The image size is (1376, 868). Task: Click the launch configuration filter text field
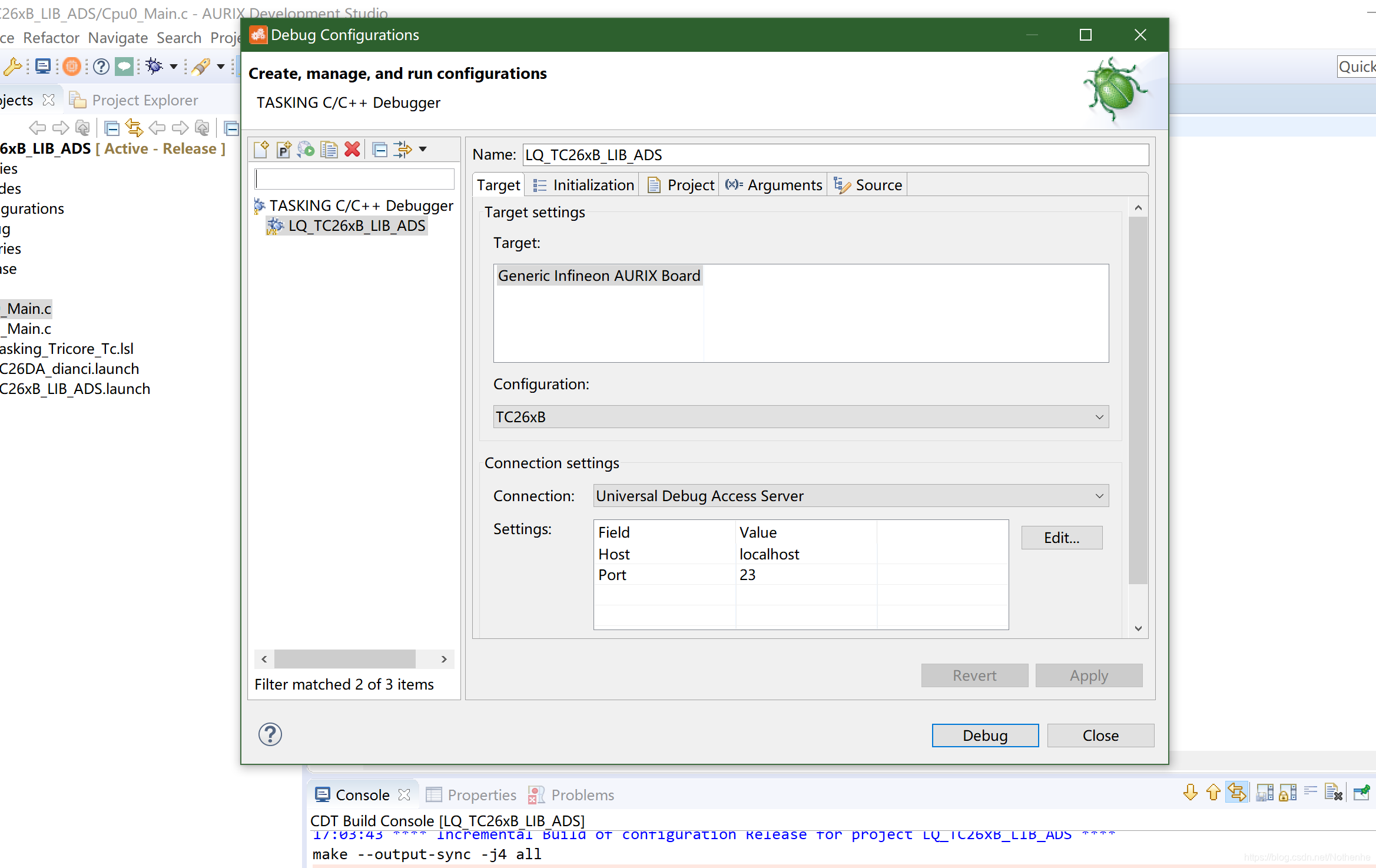click(354, 179)
